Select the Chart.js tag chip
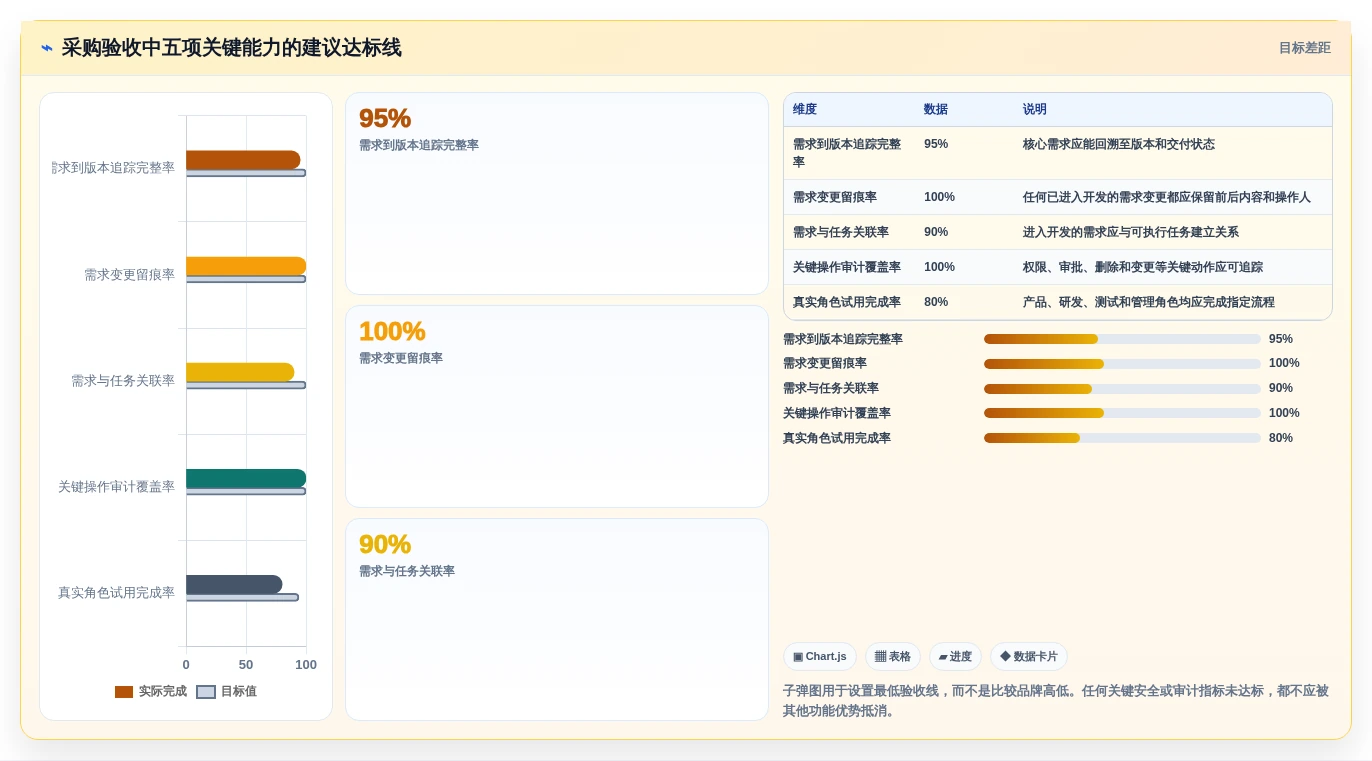Image resolution: width=1372 pixels, height=761 pixels. point(820,657)
